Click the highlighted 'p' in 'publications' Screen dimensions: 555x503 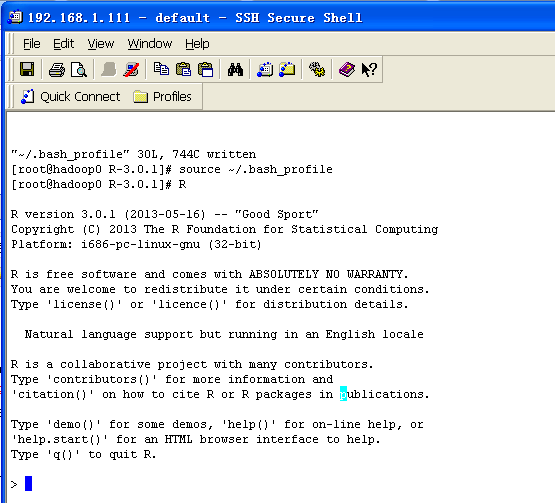(x=343, y=394)
